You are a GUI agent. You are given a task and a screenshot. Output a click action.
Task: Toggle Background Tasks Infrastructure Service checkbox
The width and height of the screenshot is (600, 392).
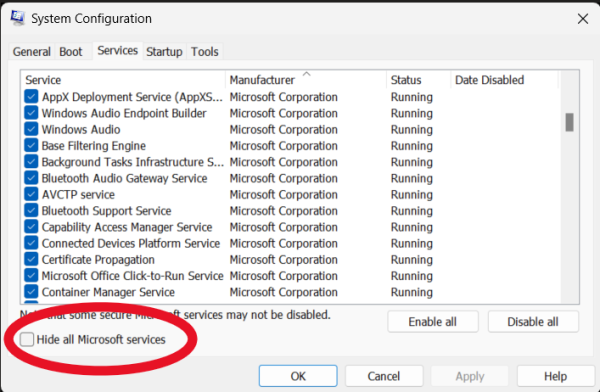click(31, 162)
